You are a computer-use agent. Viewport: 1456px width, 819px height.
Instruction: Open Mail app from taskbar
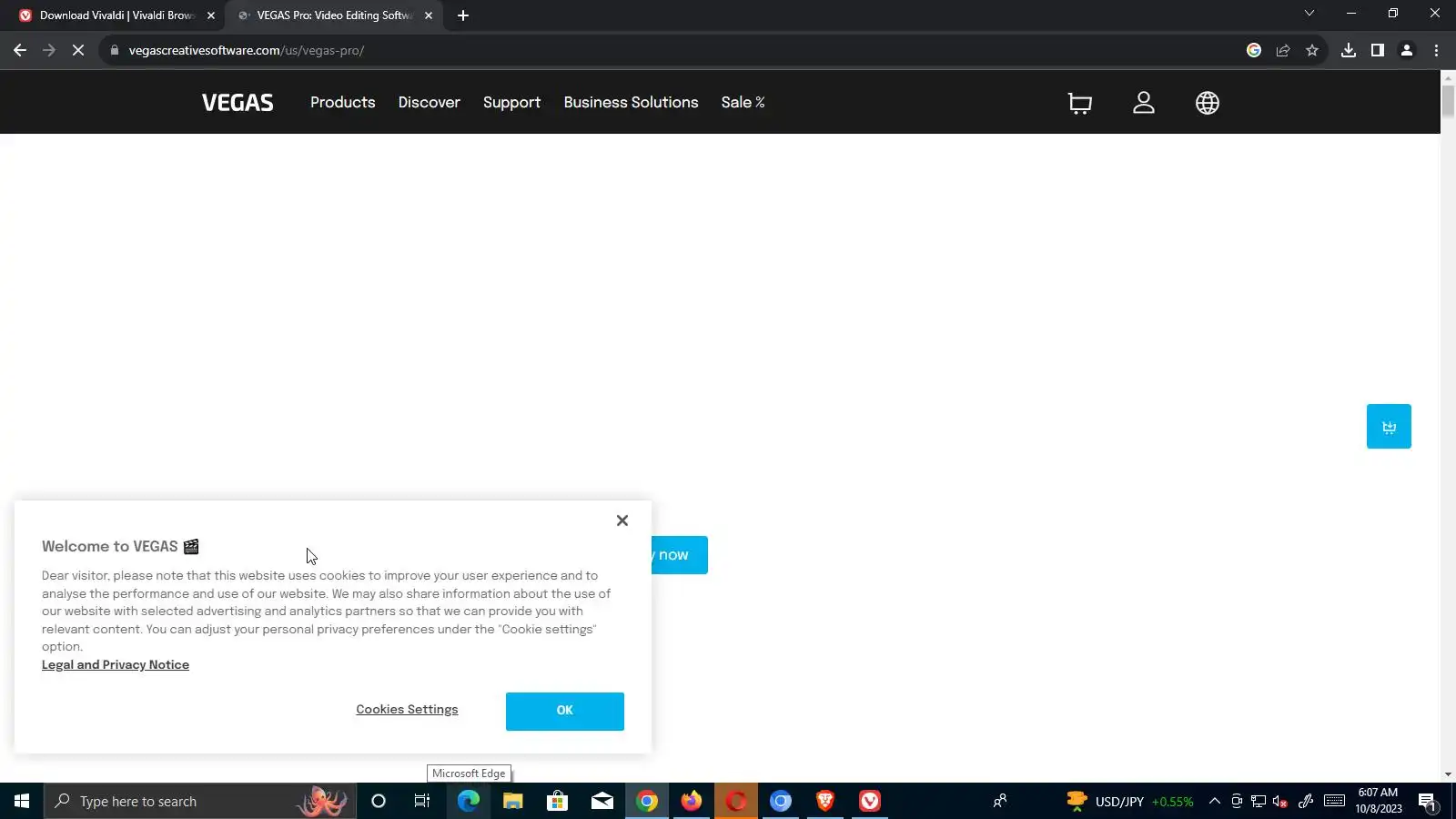602,801
